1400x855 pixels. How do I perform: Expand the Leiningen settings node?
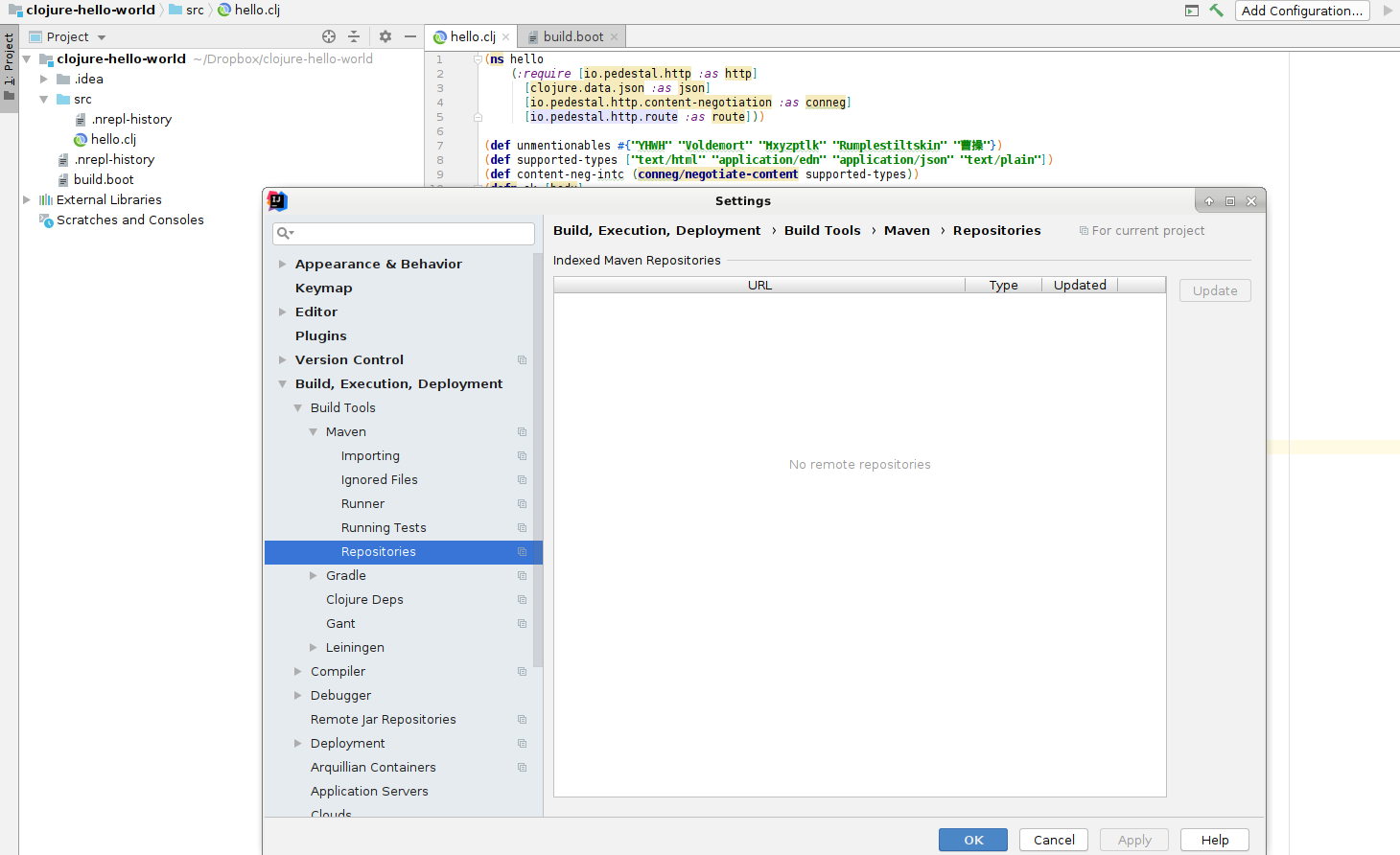[x=314, y=648]
